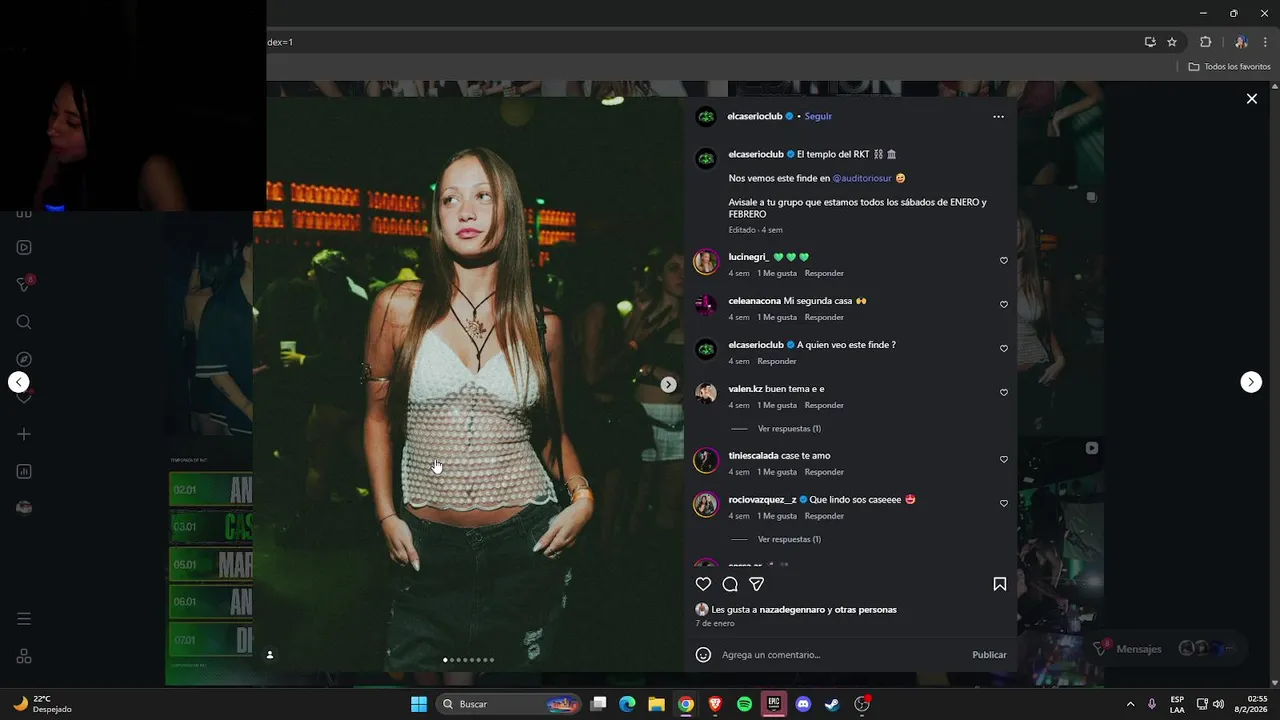Share the post with paper plane icon
Viewport: 1280px width, 720px height.
757,584
